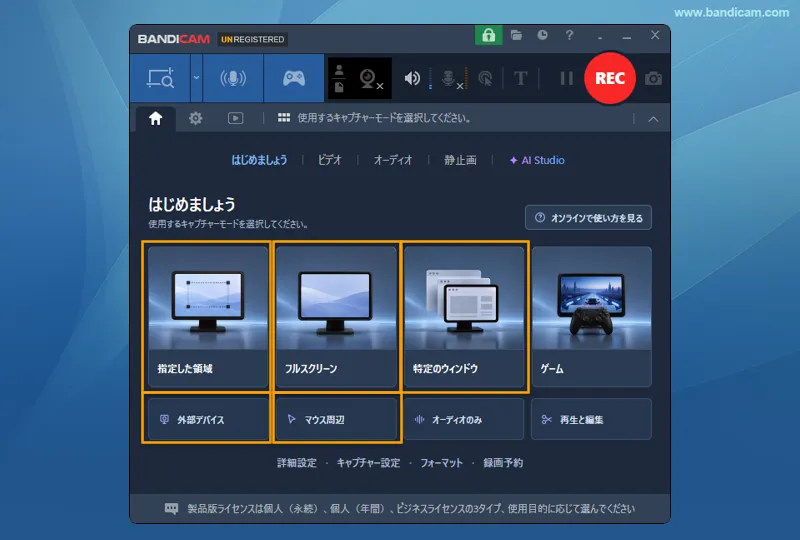Viewport: 800px width, 540px height.
Task: Open the 詳細設定 link
Action: point(296,463)
